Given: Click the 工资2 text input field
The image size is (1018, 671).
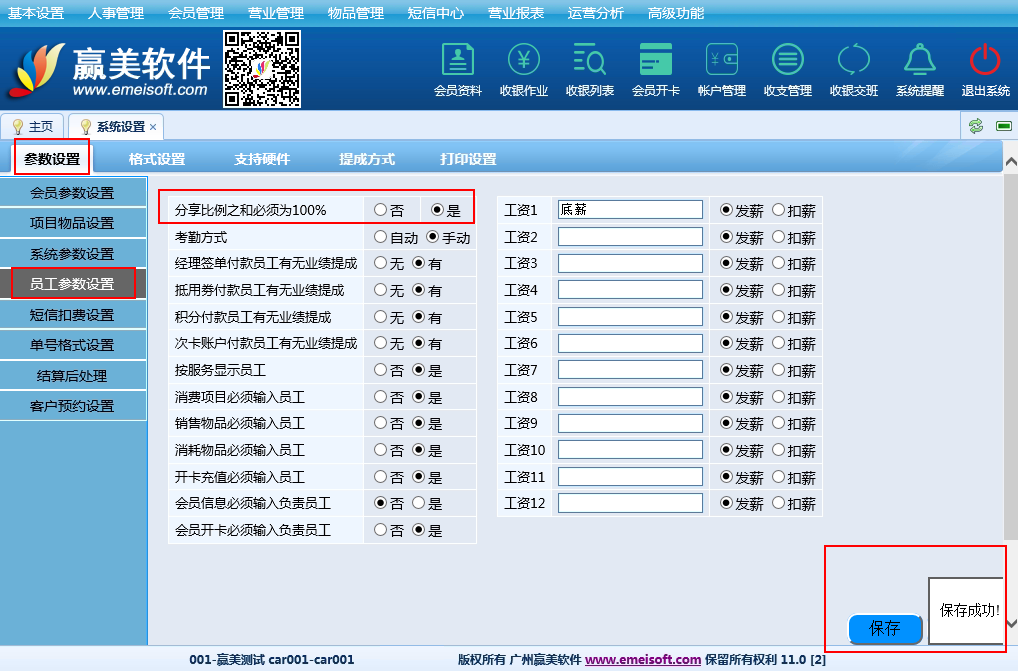Looking at the screenshot, I should (630, 237).
